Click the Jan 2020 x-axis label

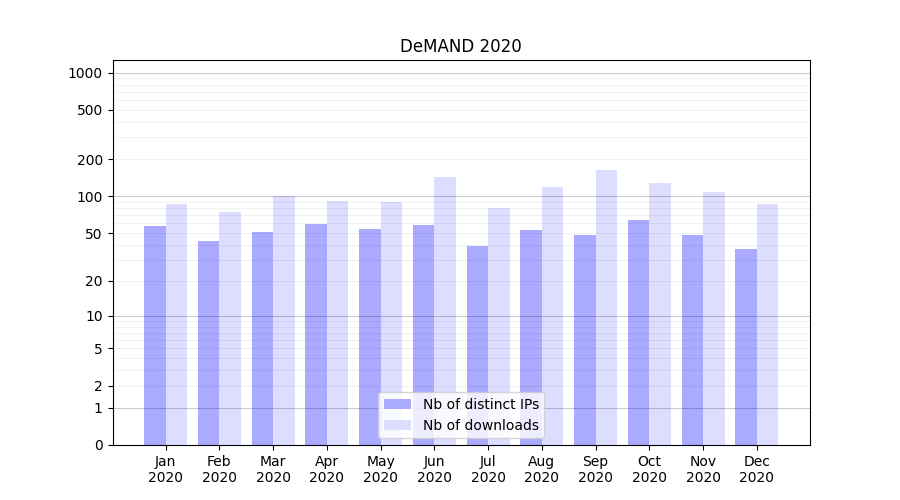coord(166,469)
